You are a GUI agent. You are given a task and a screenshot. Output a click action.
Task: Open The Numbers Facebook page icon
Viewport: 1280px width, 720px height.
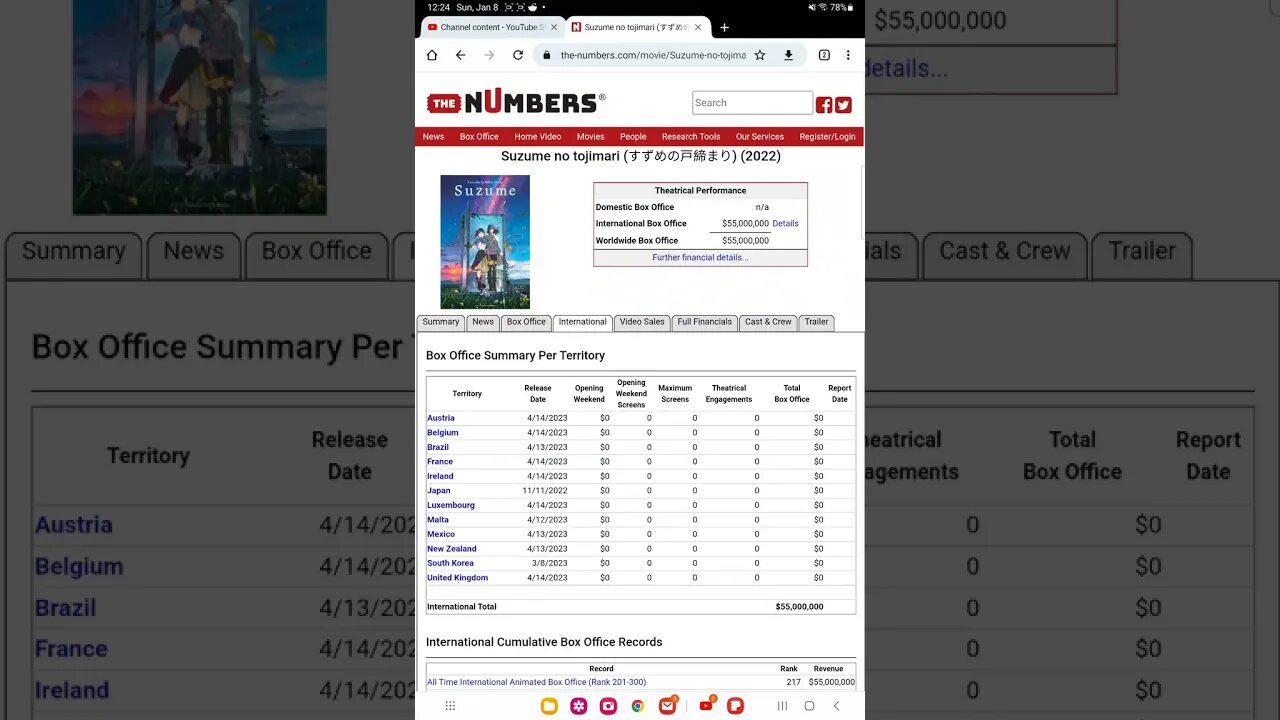824,105
